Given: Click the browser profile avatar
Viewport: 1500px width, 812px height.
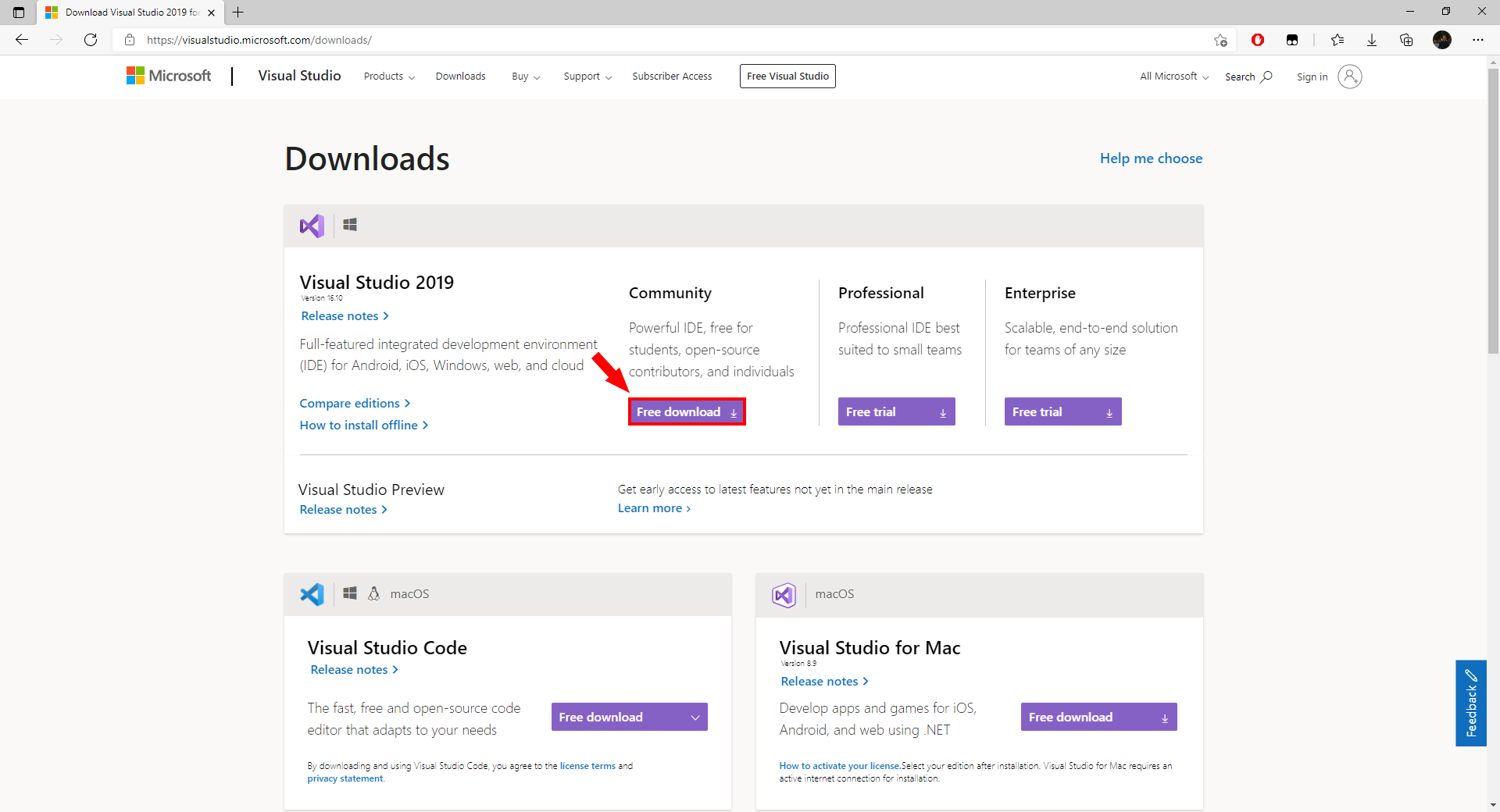Looking at the screenshot, I should pyautogui.click(x=1442, y=40).
